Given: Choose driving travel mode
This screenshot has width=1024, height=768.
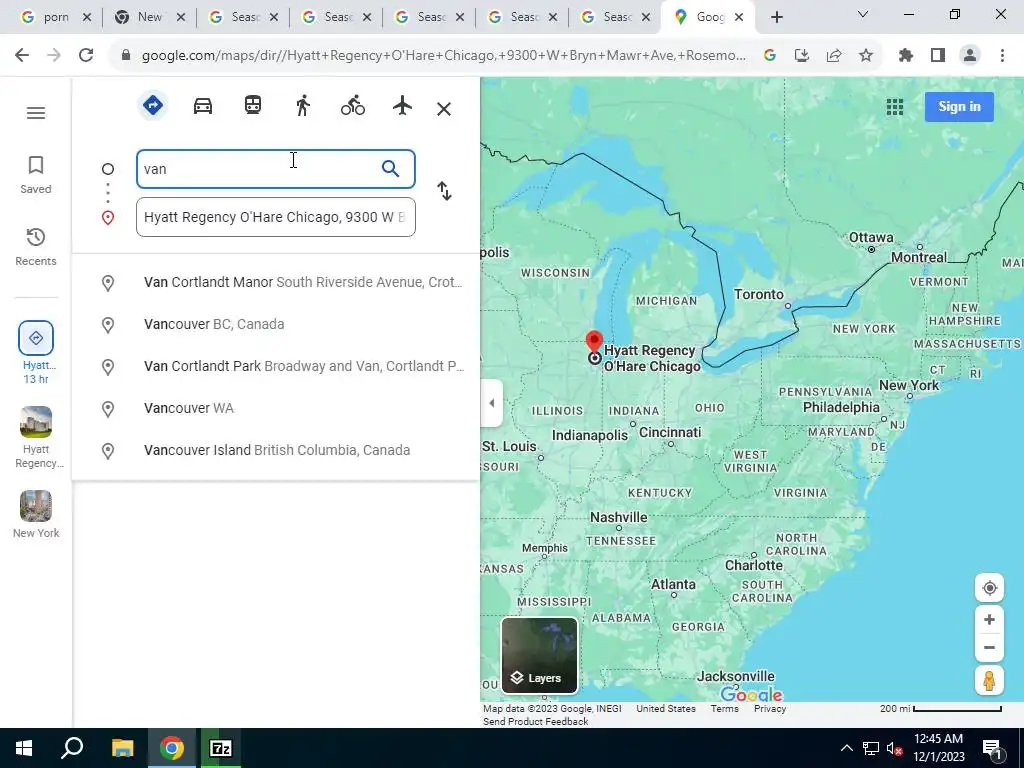Looking at the screenshot, I should 202,106.
